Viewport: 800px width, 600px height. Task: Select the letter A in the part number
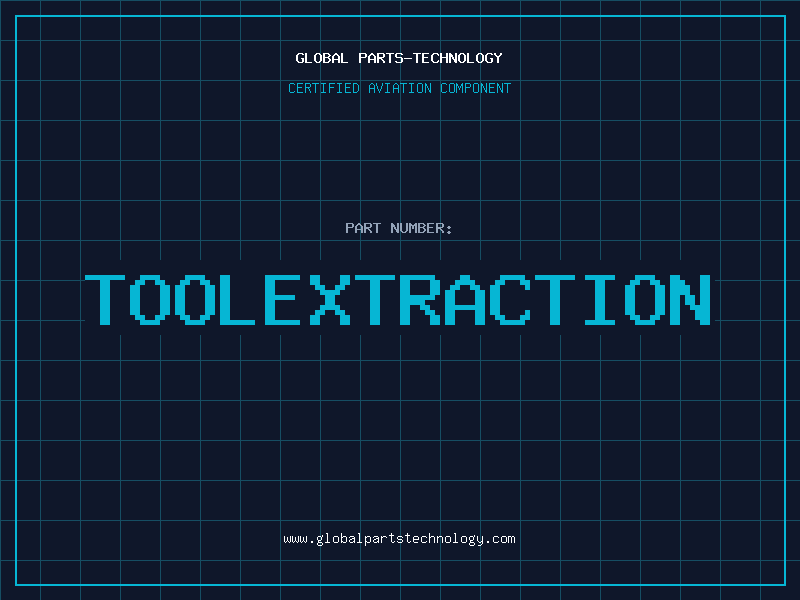point(465,299)
